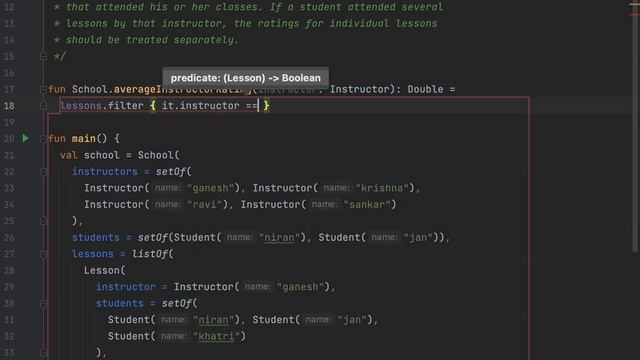Viewport: 640px width, 360px height.
Task: Click the Double return type on line 17
Action: tap(425, 89)
